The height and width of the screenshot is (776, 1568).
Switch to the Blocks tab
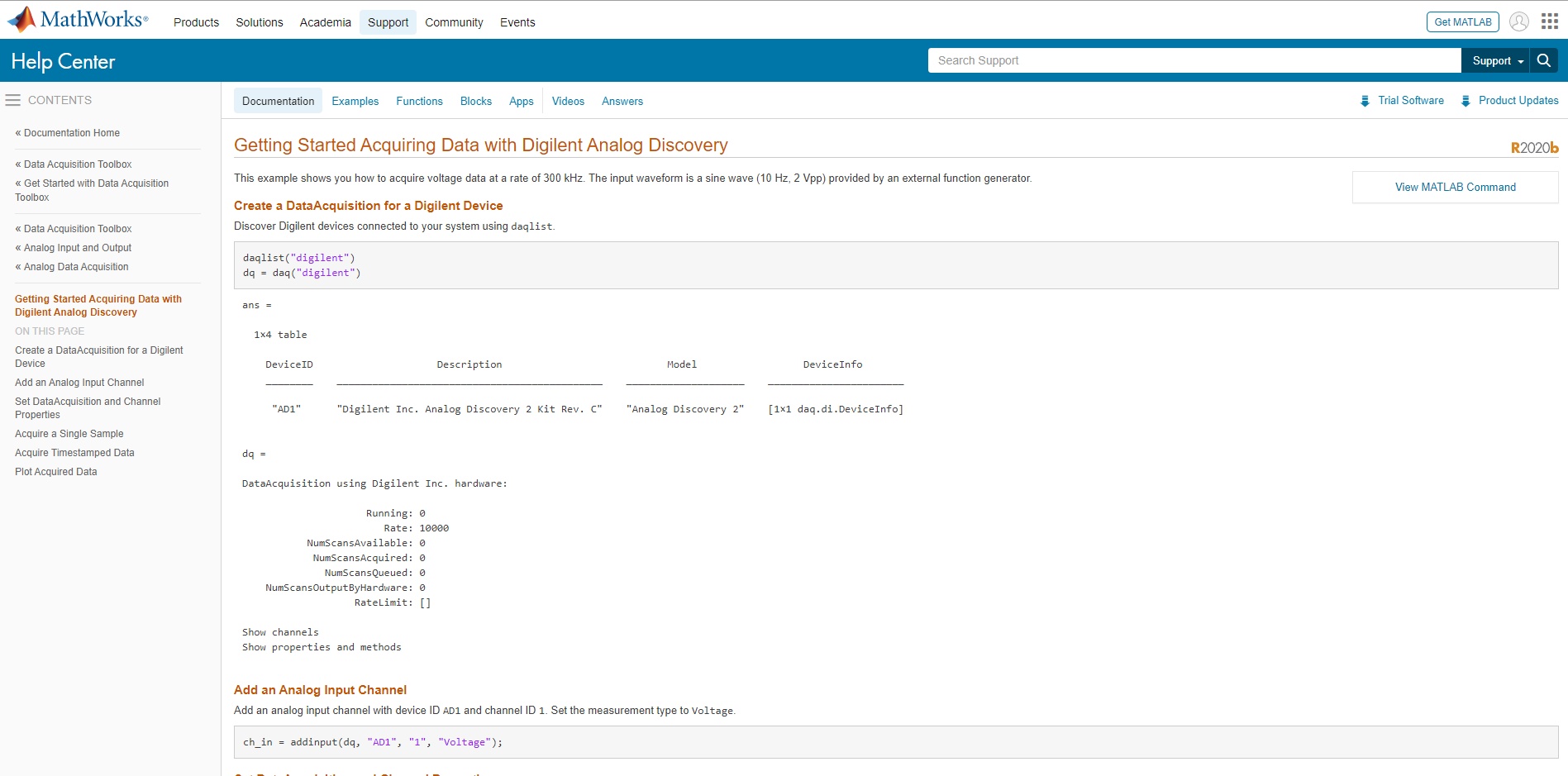tap(476, 101)
